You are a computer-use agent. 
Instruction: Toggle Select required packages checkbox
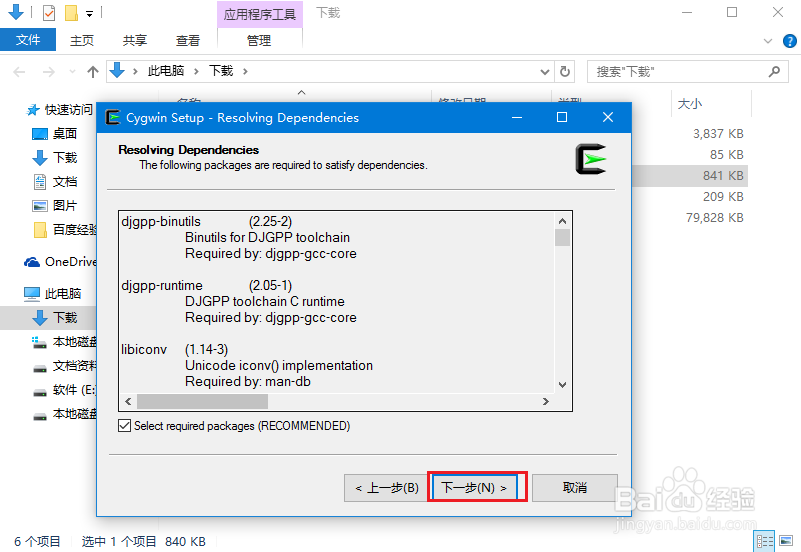pos(124,426)
